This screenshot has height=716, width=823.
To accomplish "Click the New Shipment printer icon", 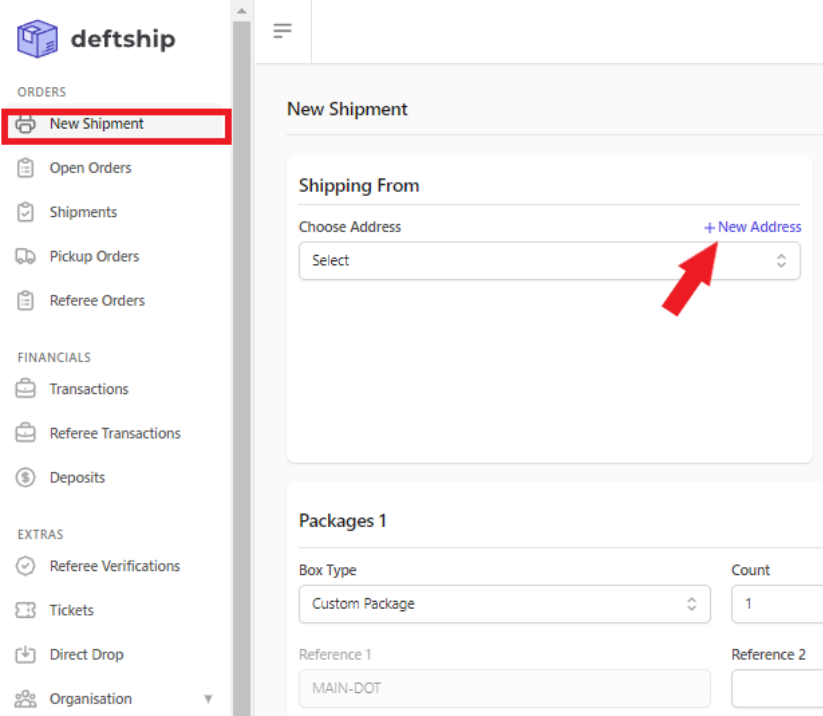I will [25, 124].
